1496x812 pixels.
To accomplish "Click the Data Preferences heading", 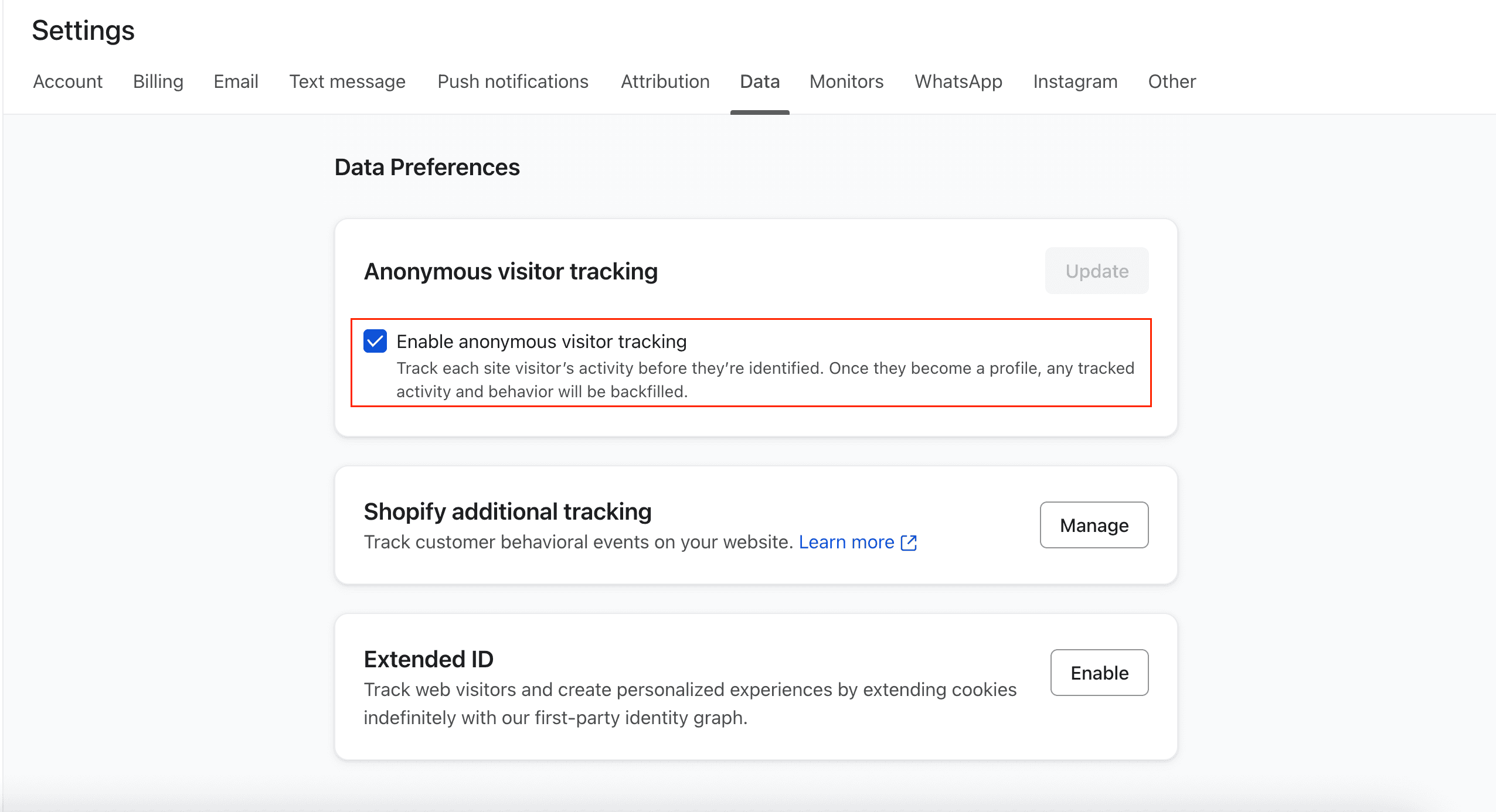I will point(427,168).
